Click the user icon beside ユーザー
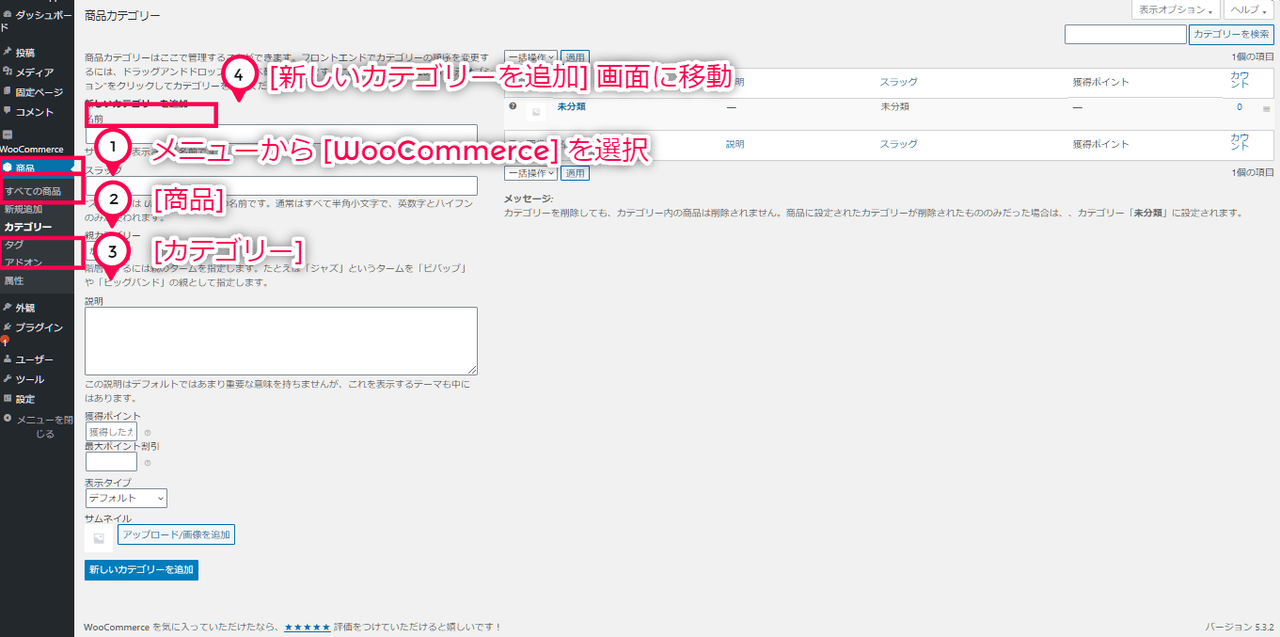Viewport: 1280px width, 637px height. (x=8, y=359)
